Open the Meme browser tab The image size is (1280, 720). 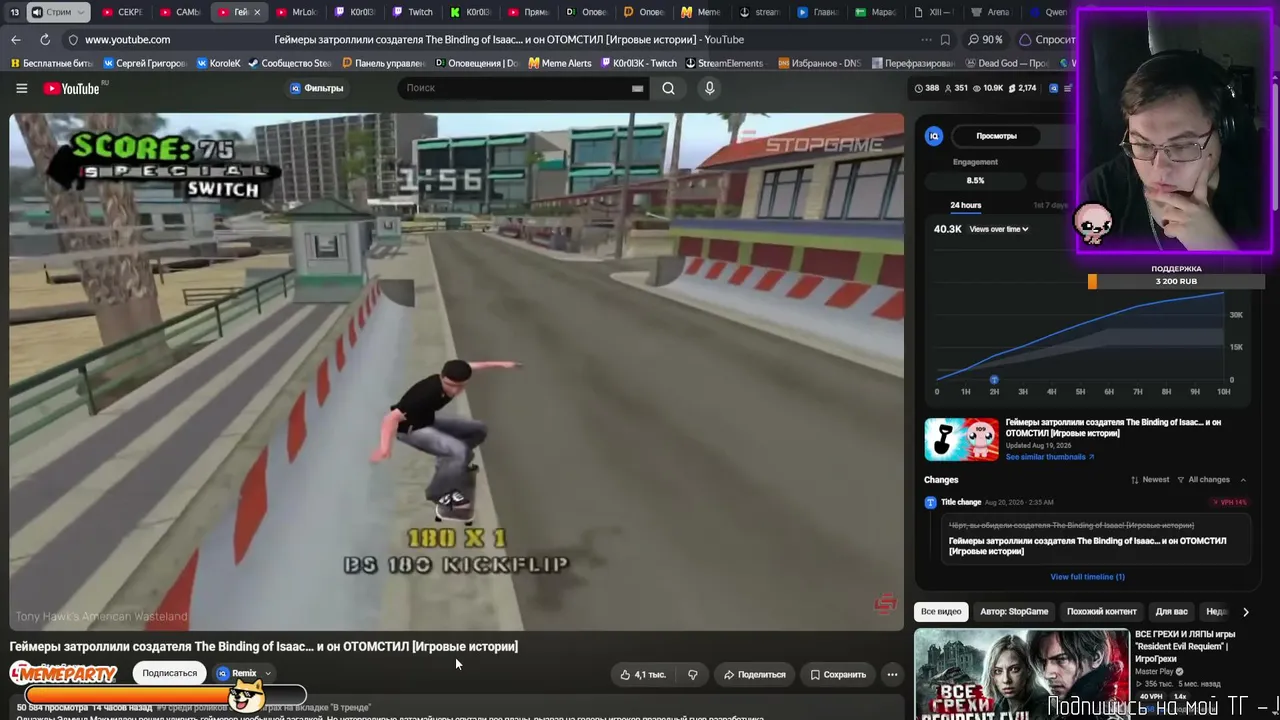pos(700,12)
